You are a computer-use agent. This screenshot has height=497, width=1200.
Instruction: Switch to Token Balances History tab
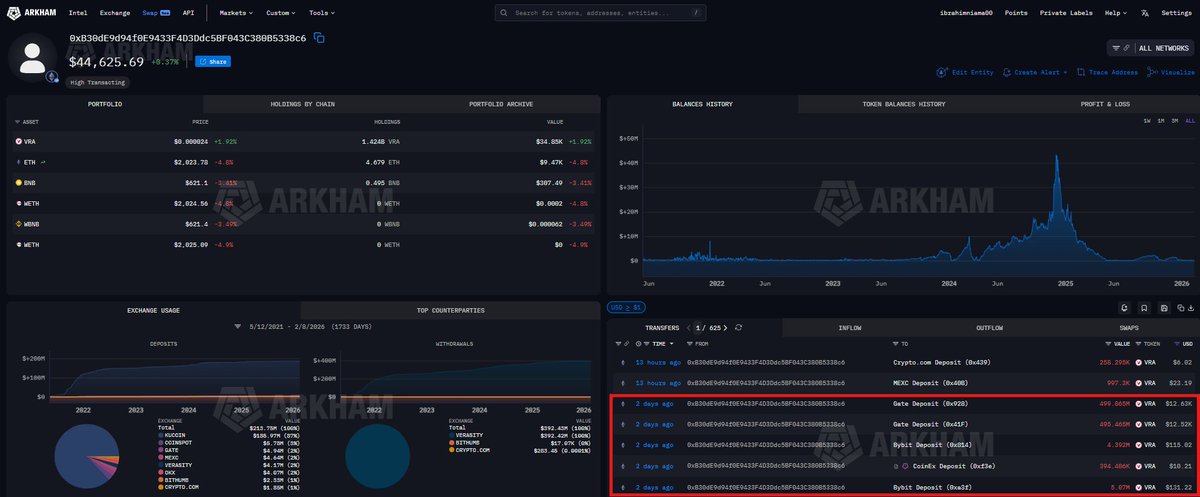(903, 104)
